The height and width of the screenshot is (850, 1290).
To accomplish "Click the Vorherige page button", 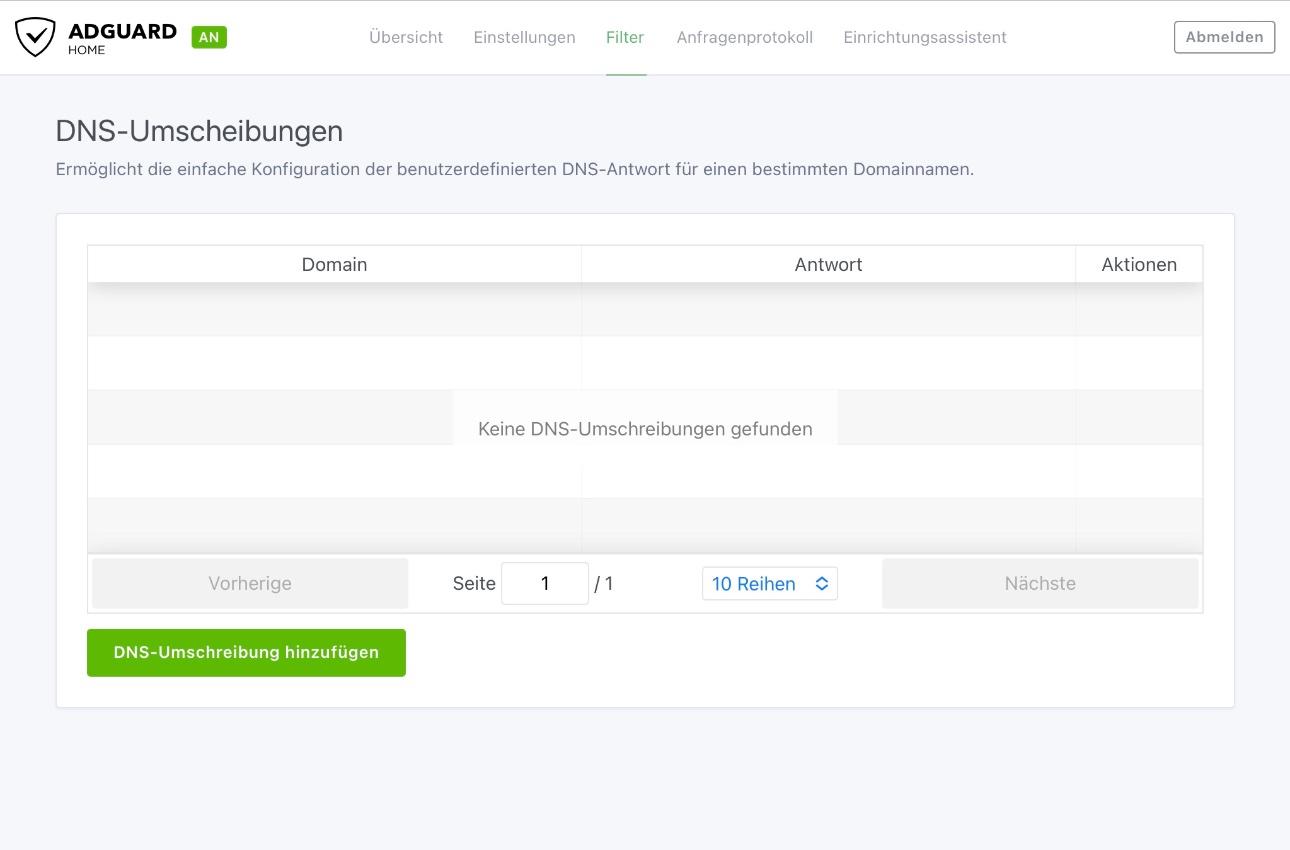I will click(250, 583).
